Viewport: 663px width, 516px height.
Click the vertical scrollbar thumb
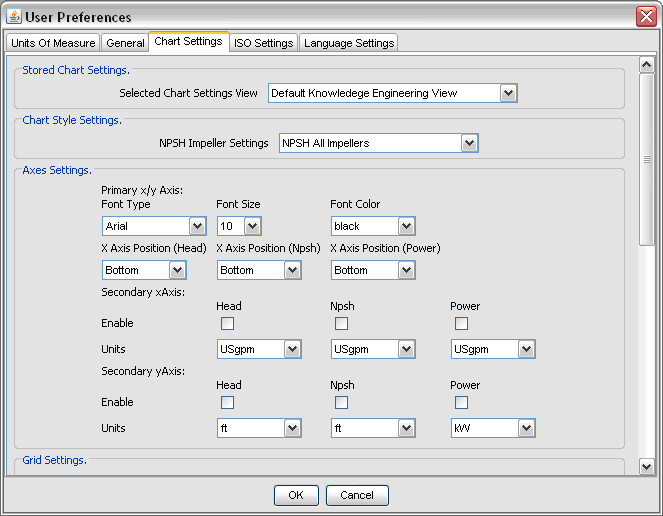click(647, 160)
